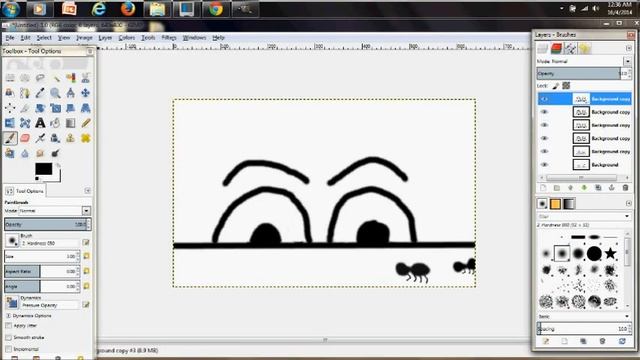This screenshot has height=360, width=640.
Task: Select the Heal tool
Action: [x=86, y=138]
